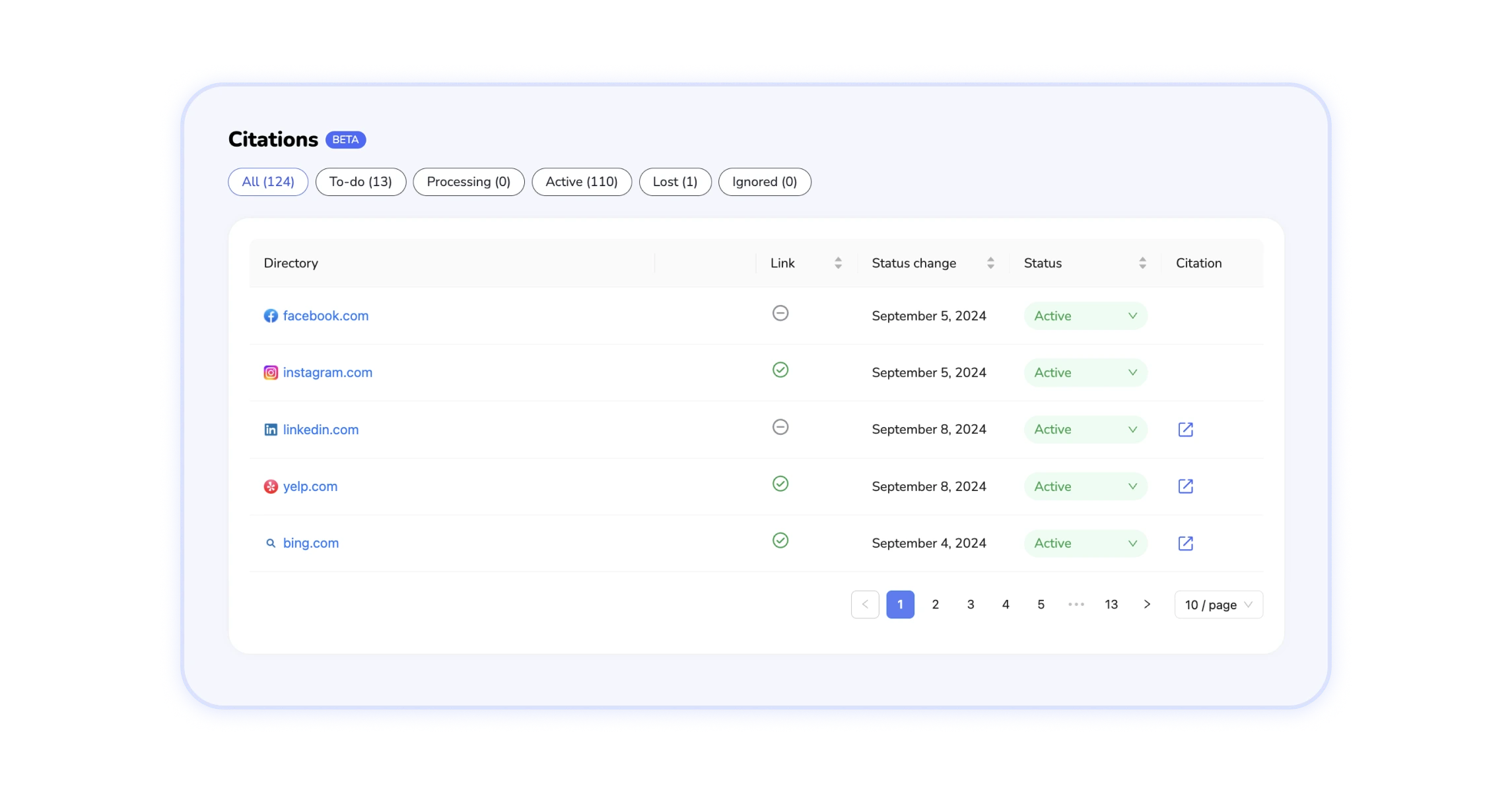Navigate to page 2 of citations

(935, 605)
